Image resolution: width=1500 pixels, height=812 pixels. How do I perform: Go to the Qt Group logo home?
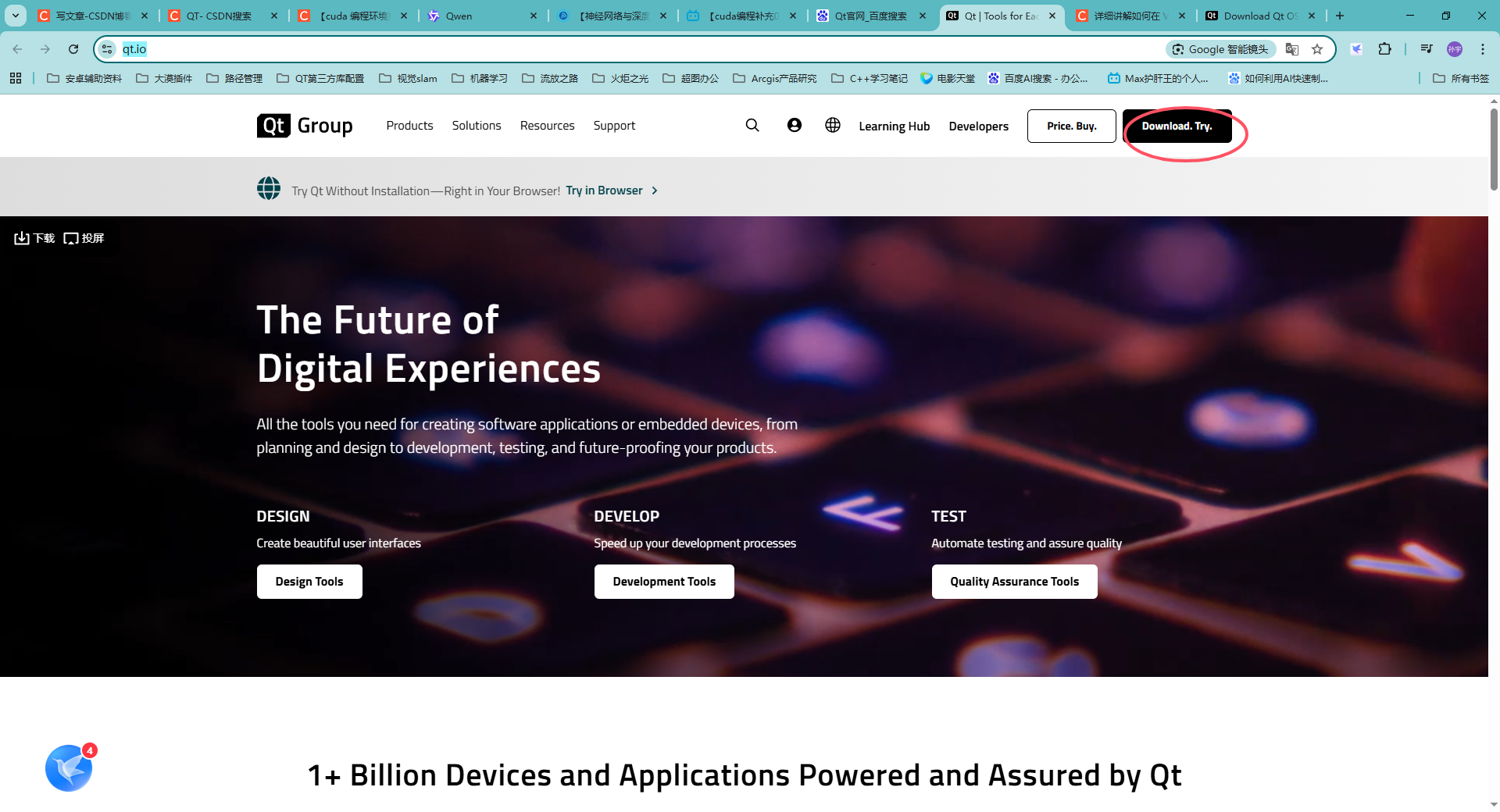(x=305, y=126)
